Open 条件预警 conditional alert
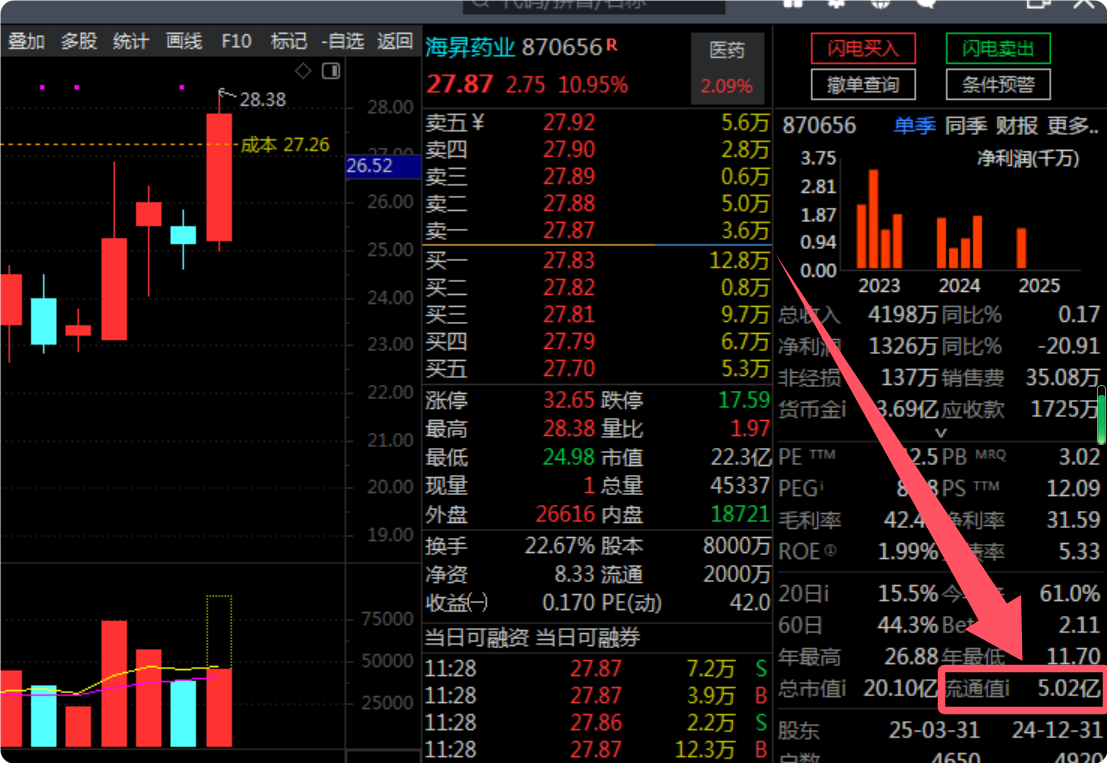The image size is (1107, 763). click(998, 85)
